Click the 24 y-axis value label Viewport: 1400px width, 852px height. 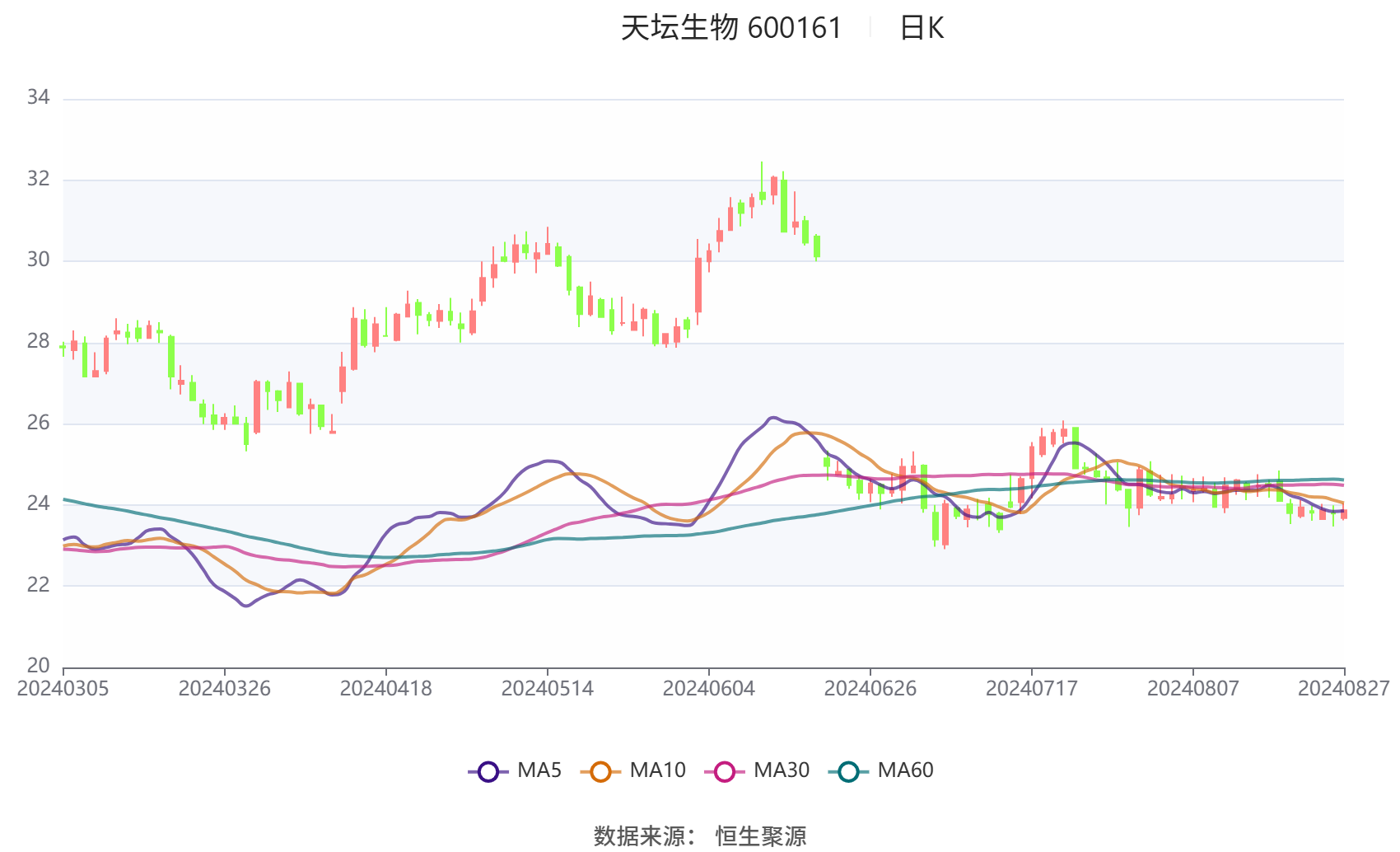[38, 503]
